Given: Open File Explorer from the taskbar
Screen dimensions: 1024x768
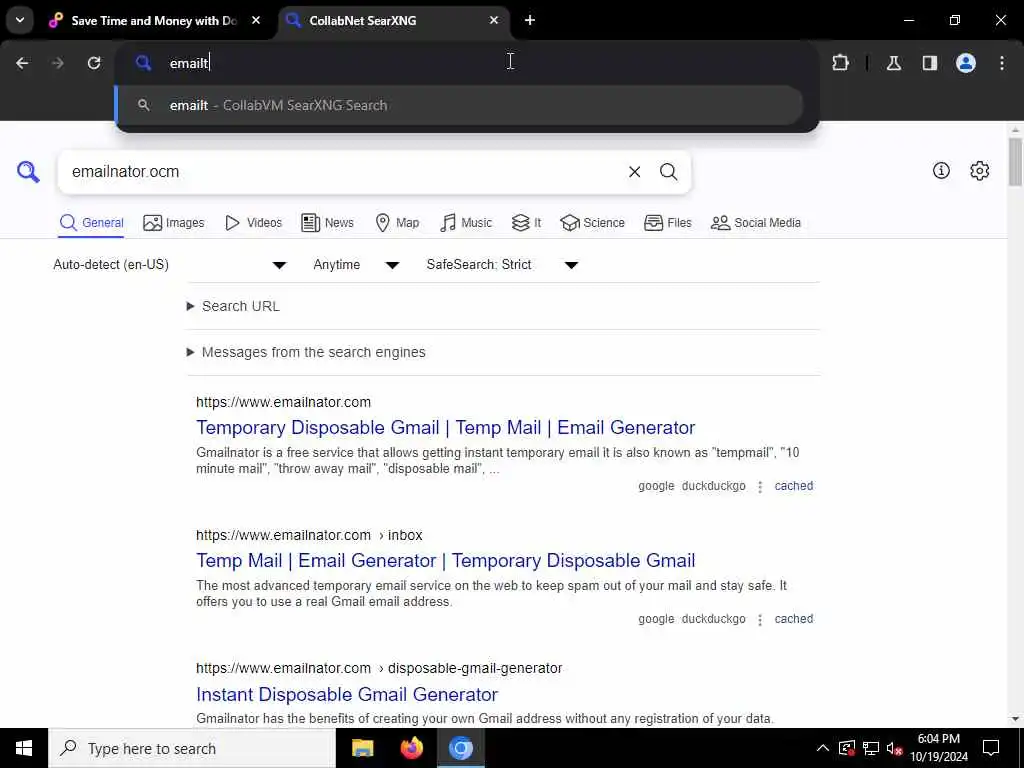Looking at the screenshot, I should [362, 748].
